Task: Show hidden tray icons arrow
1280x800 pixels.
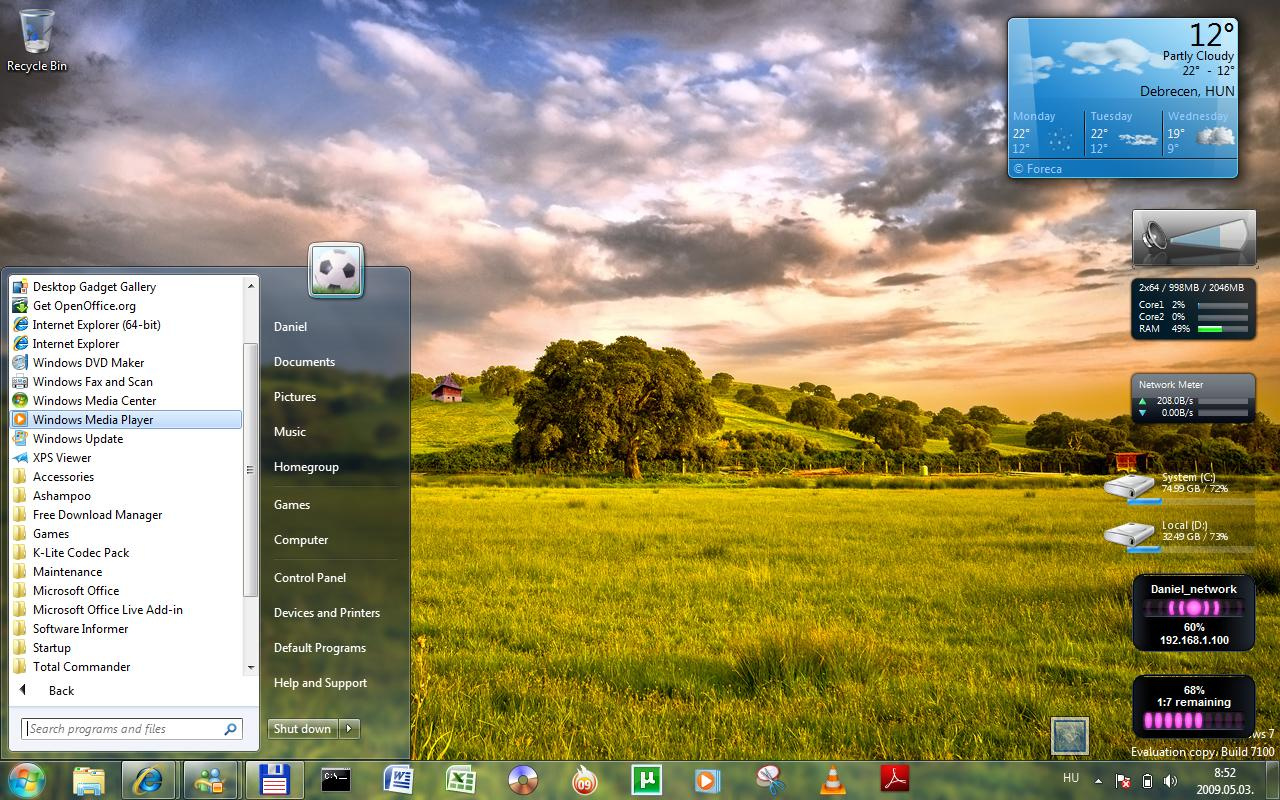Action: (x=1098, y=780)
